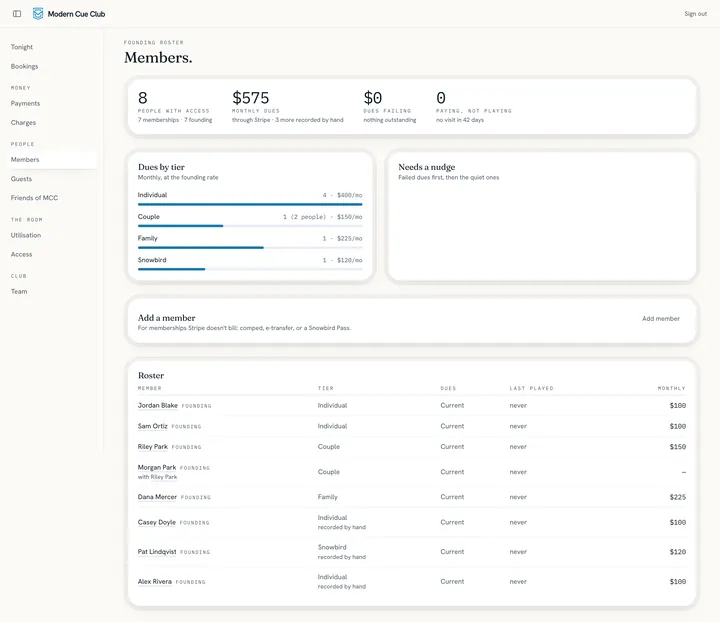
Task: Sign out of the account
Action: pos(695,14)
